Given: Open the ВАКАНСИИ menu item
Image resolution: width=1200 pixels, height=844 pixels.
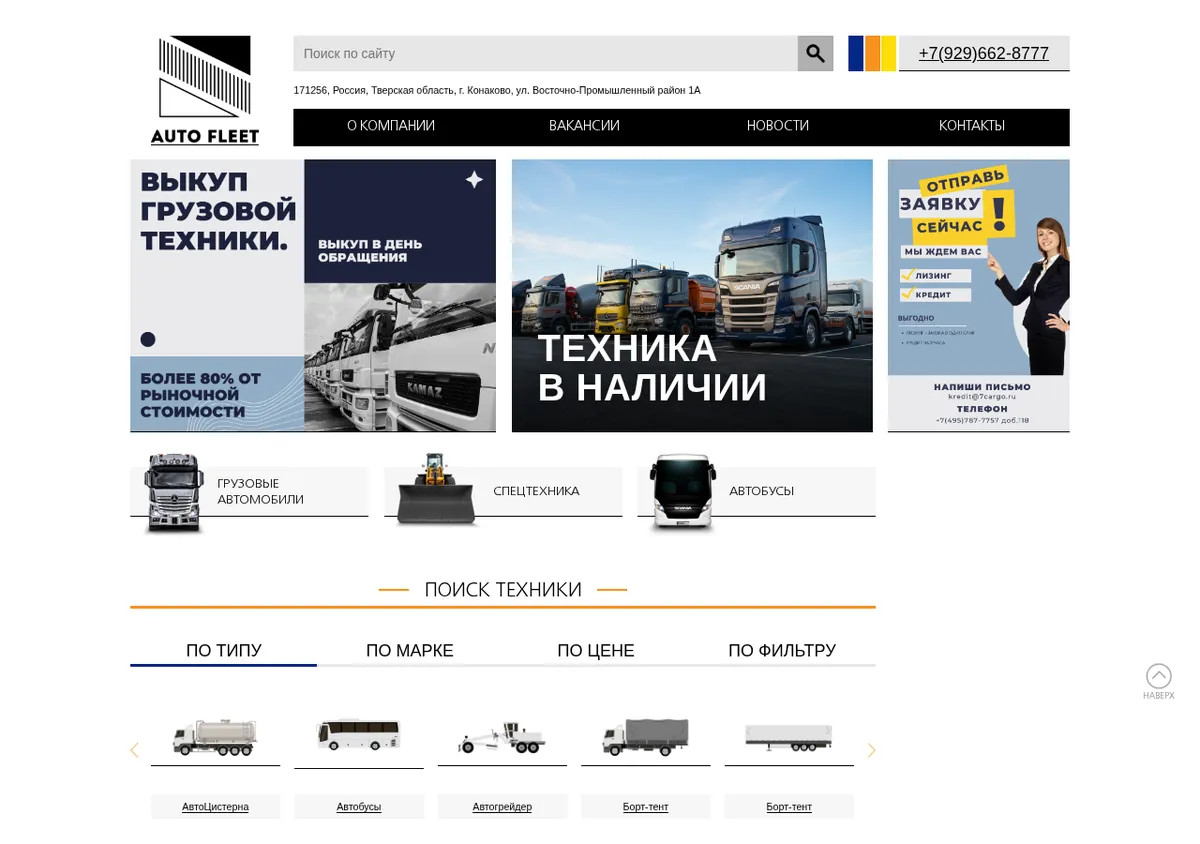Looking at the screenshot, I should (584, 126).
